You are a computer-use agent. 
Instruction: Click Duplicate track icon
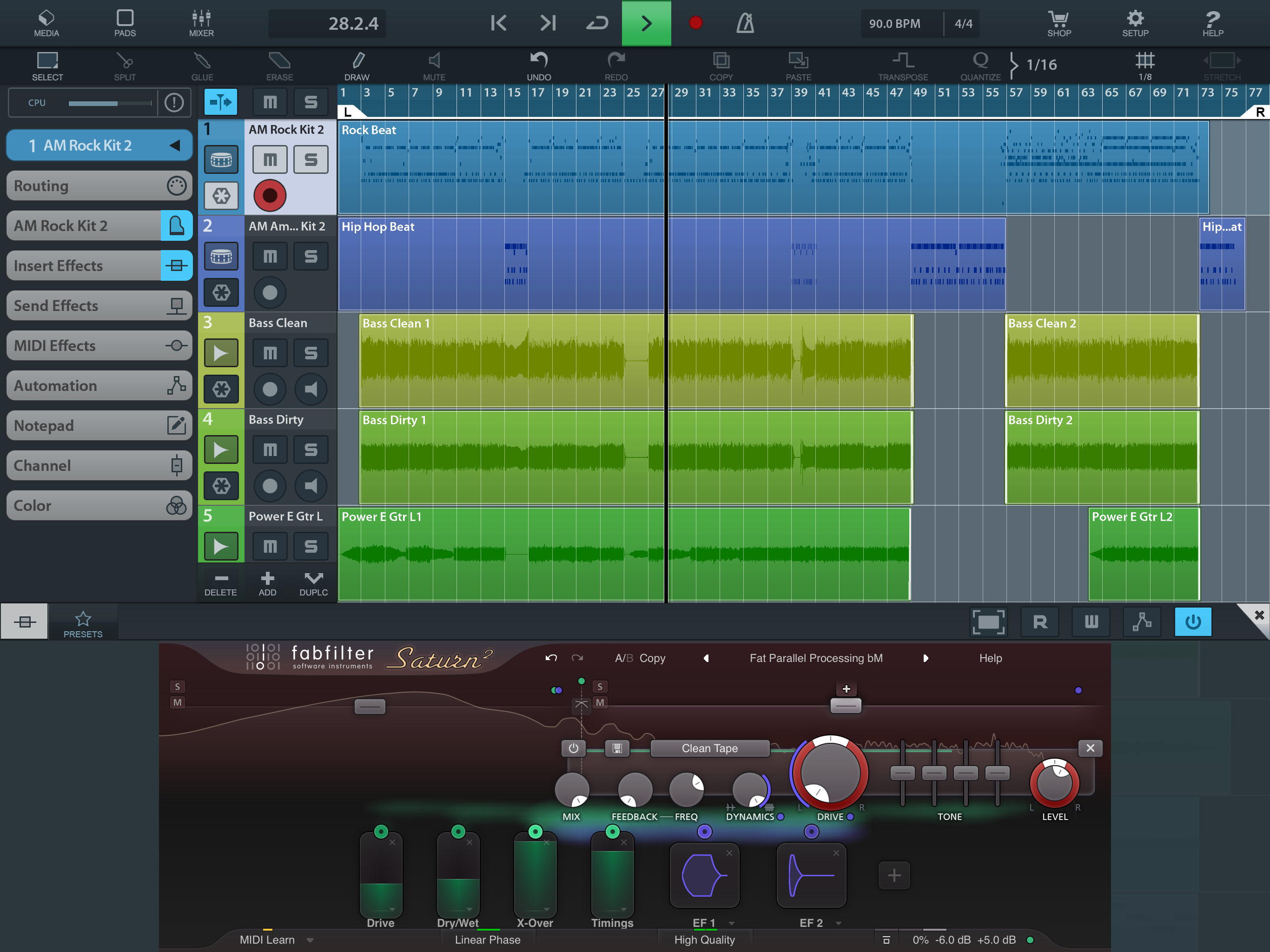tap(313, 583)
